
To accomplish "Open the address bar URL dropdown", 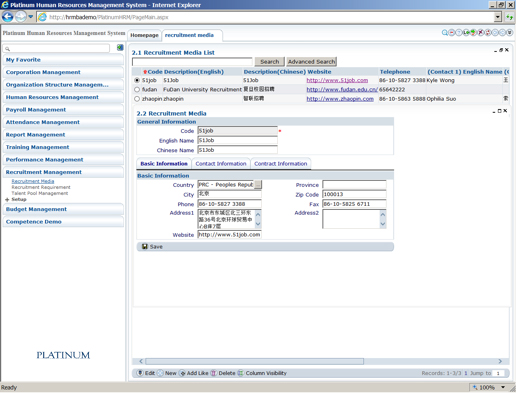I will point(498,17).
